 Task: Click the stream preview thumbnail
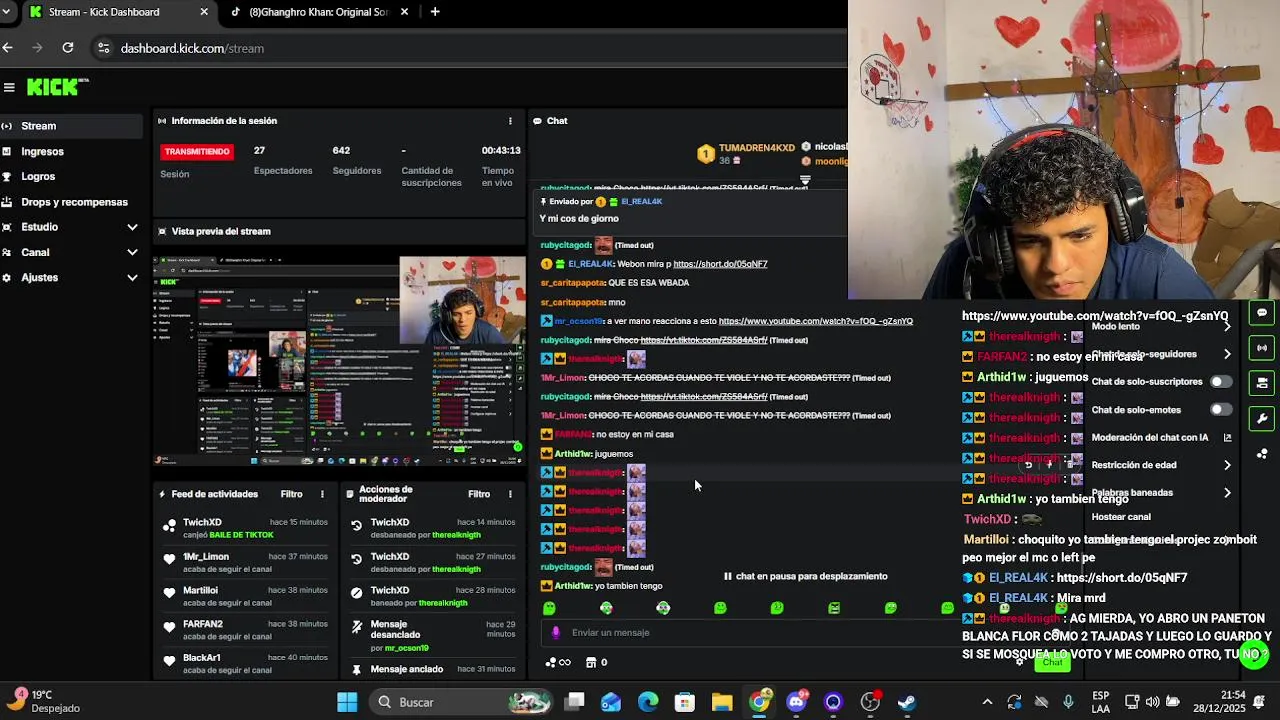click(339, 361)
